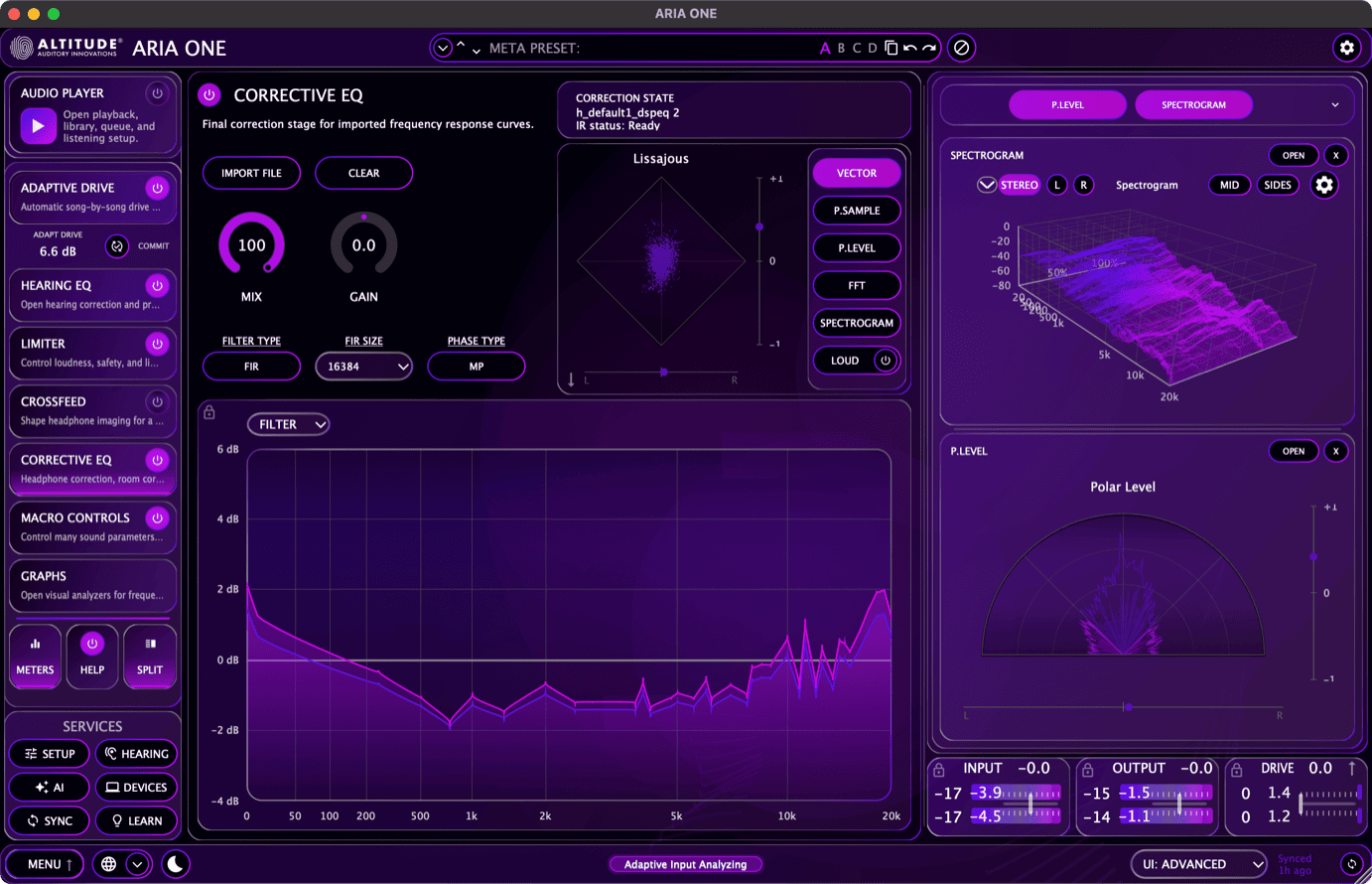Toggle the Corrective EQ header power button
The image size is (1372, 884).
(209, 95)
